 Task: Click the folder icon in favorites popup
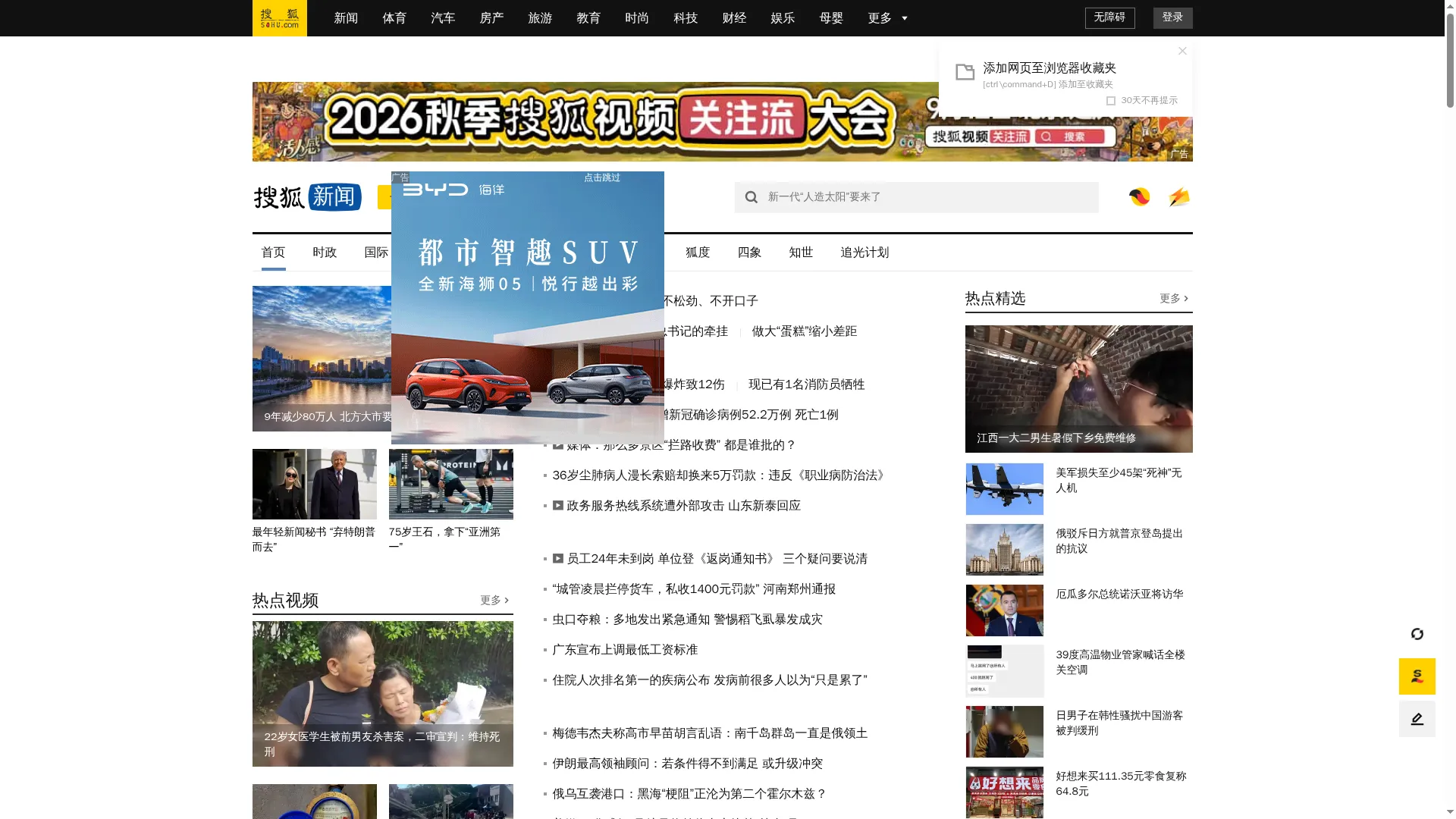click(x=965, y=72)
